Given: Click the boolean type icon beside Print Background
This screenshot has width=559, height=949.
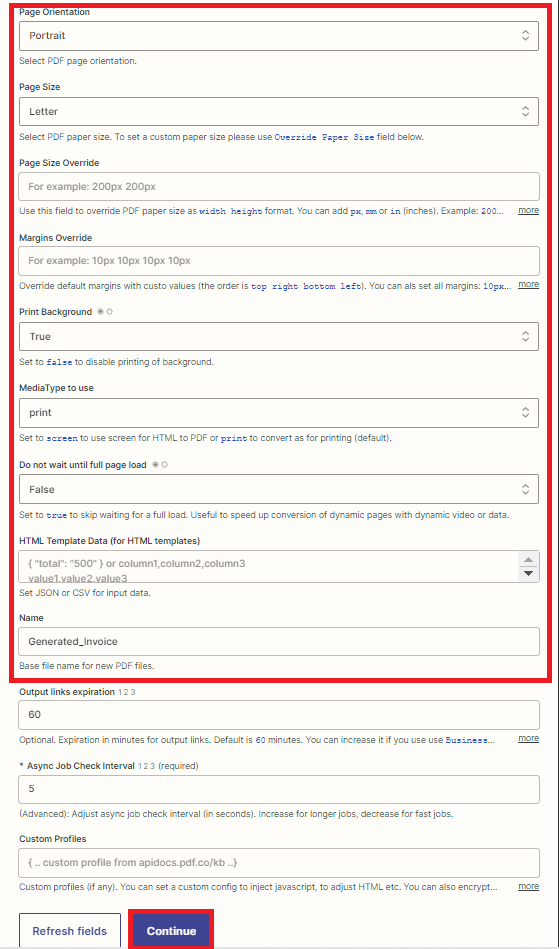Looking at the screenshot, I should [x=105, y=312].
